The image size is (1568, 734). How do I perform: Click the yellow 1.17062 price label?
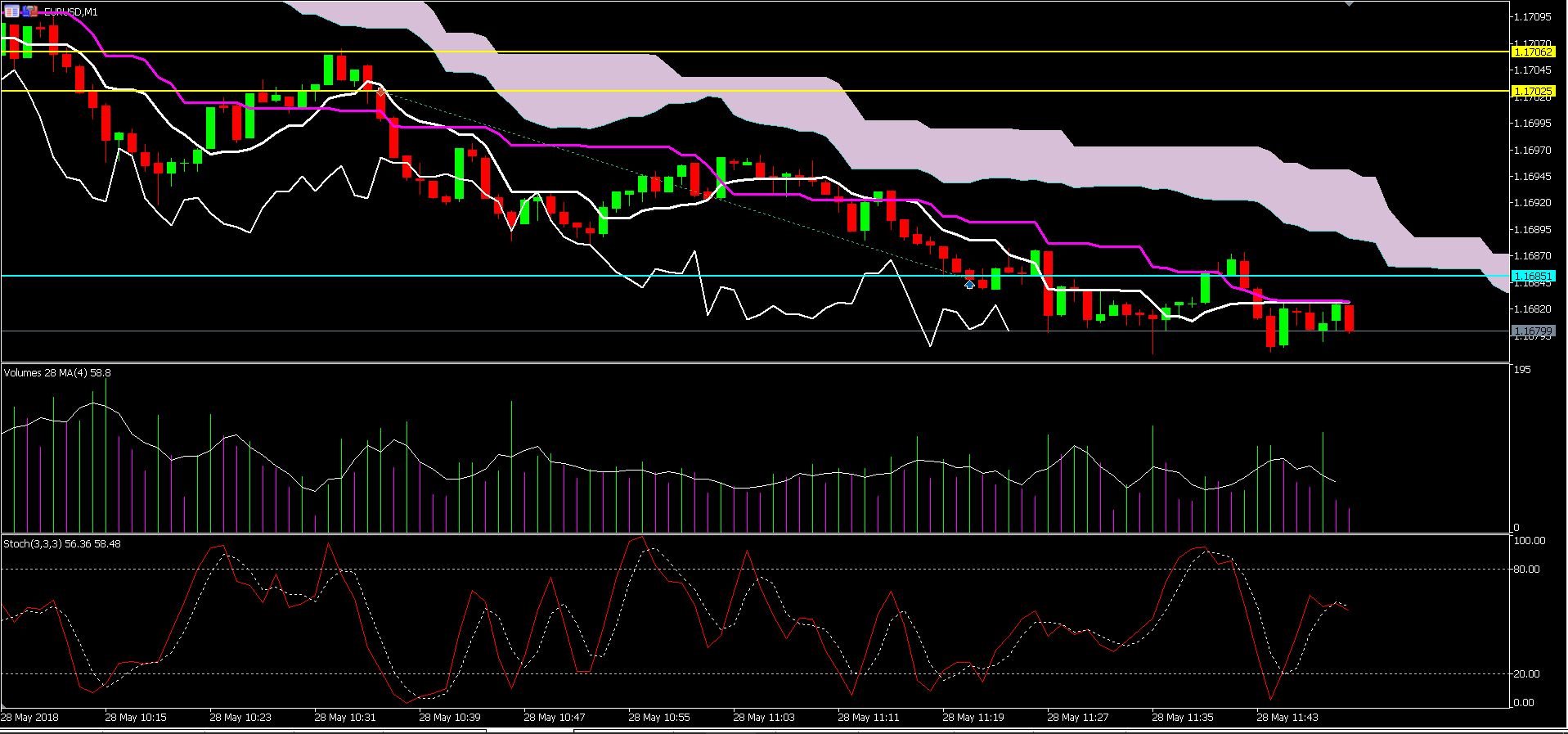(x=1533, y=52)
